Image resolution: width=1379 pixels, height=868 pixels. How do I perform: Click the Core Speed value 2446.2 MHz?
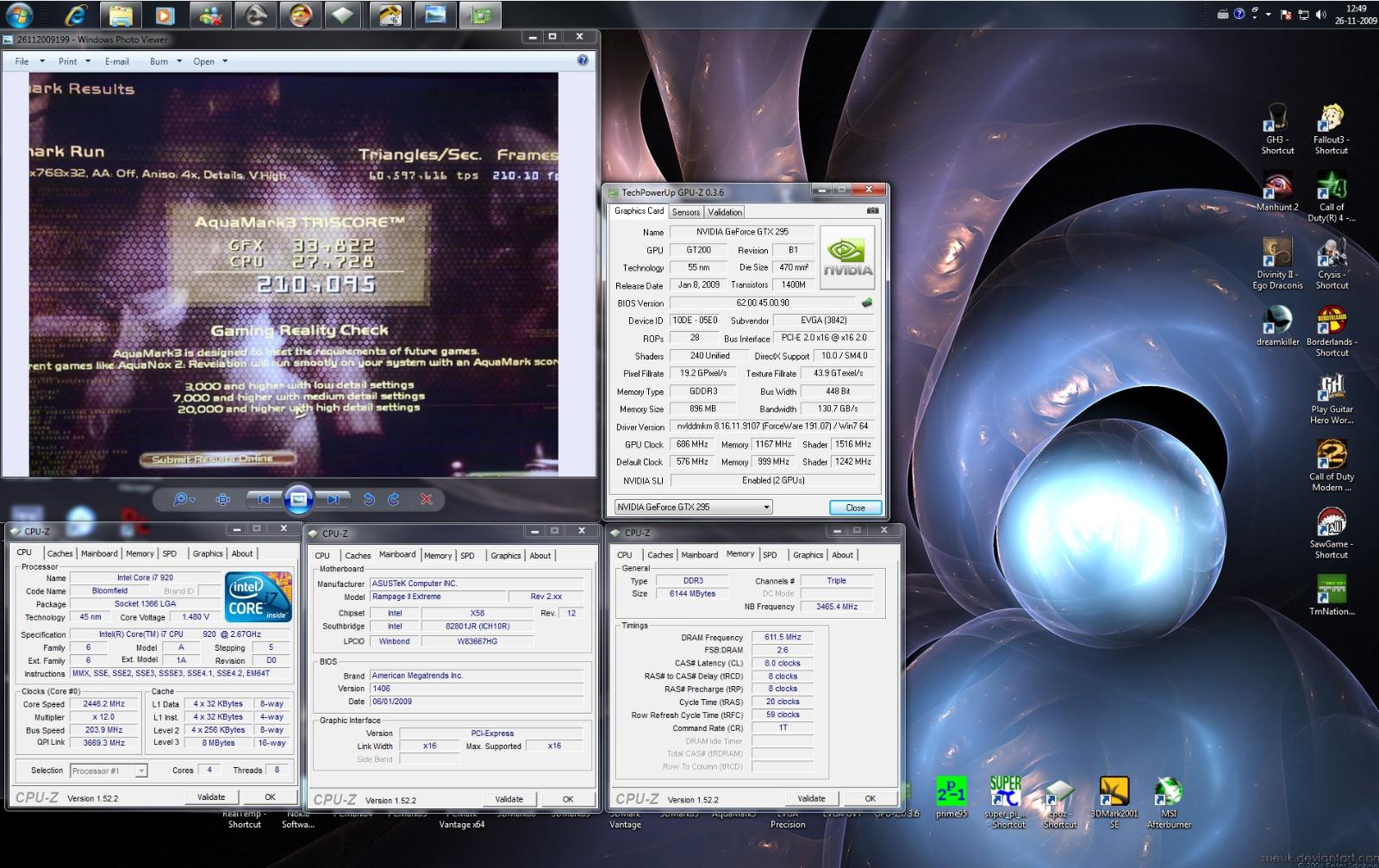click(103, 703)
